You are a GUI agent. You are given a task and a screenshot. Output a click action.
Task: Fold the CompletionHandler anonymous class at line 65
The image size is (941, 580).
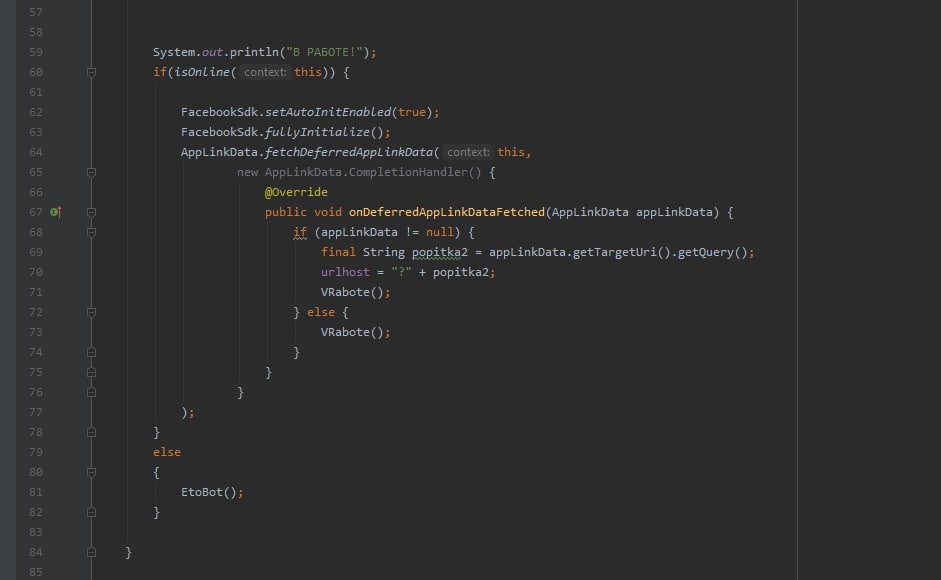(x=91, y=172)
